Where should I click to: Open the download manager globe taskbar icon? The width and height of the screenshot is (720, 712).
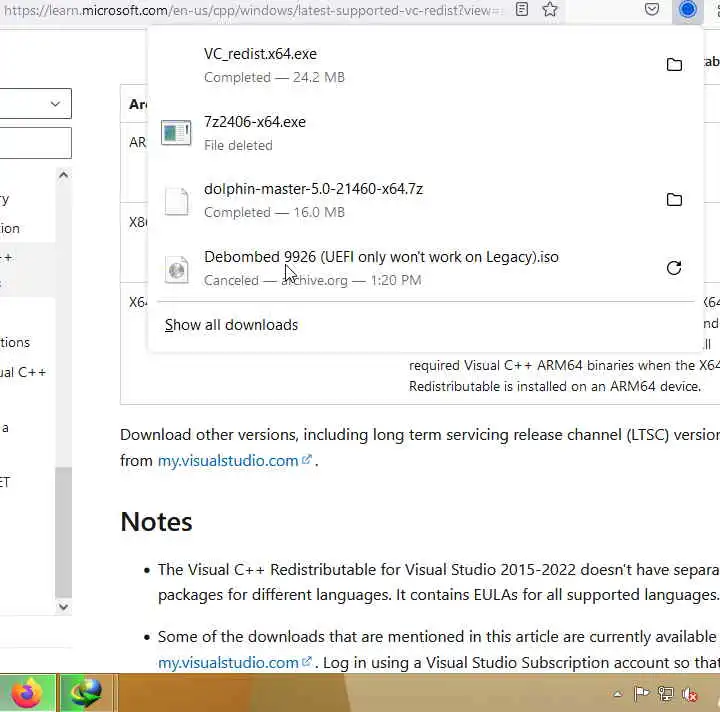86,693
